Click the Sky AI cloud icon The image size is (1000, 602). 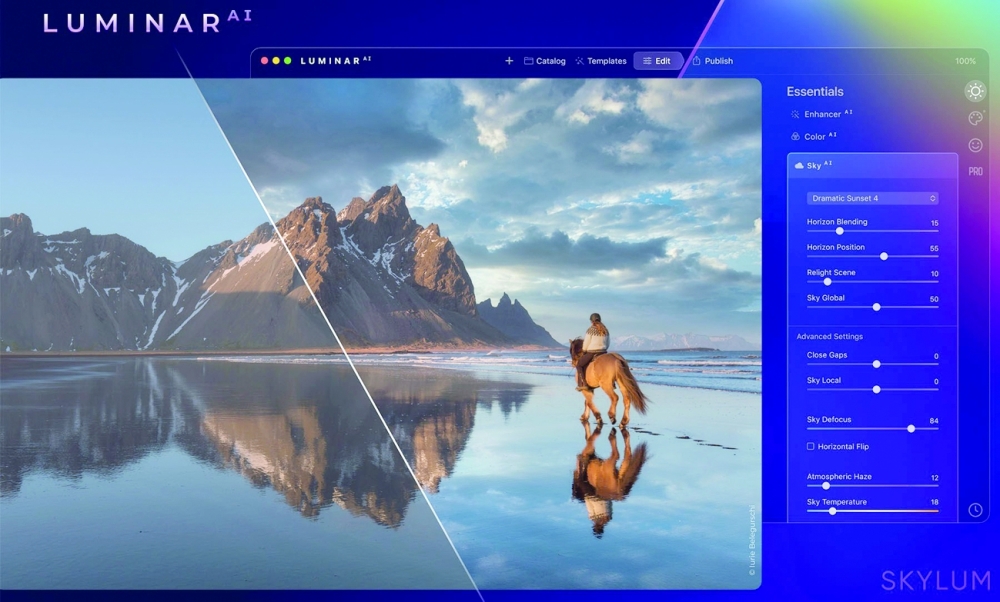click(x=798, y=166)
